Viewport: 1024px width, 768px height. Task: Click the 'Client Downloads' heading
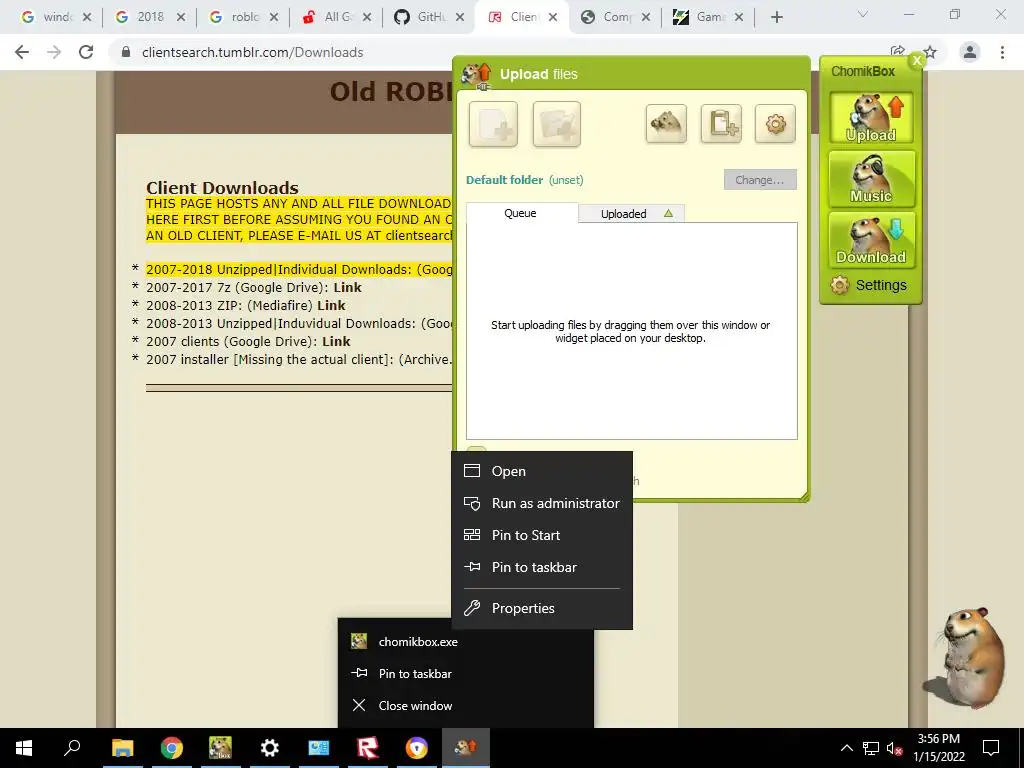(222, 188)
